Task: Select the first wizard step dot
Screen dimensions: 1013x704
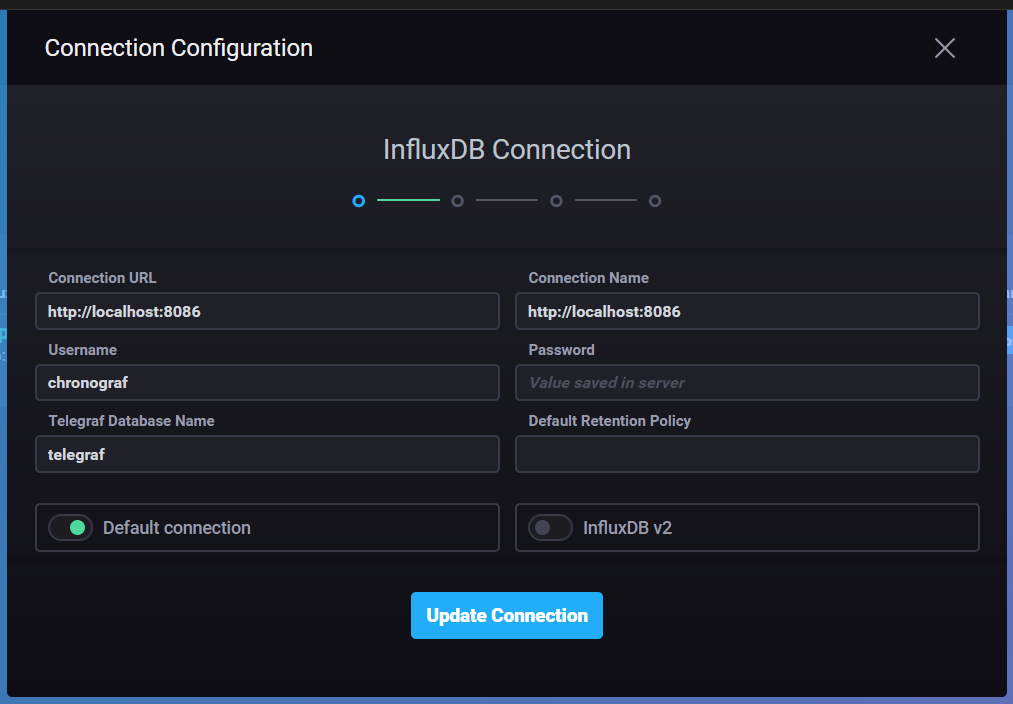Action: [358, 200]
